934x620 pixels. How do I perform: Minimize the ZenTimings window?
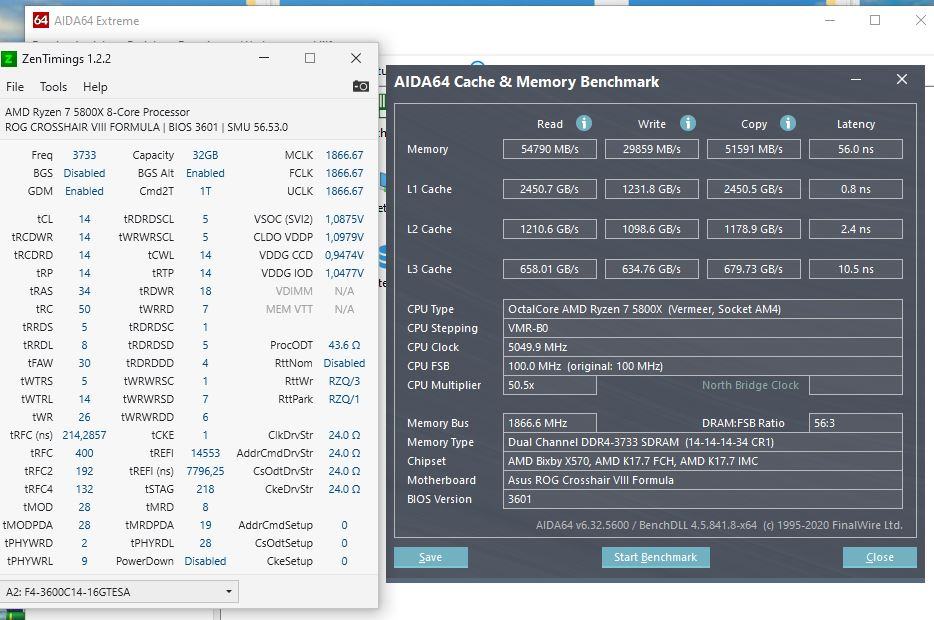click(x=264, y=58)
